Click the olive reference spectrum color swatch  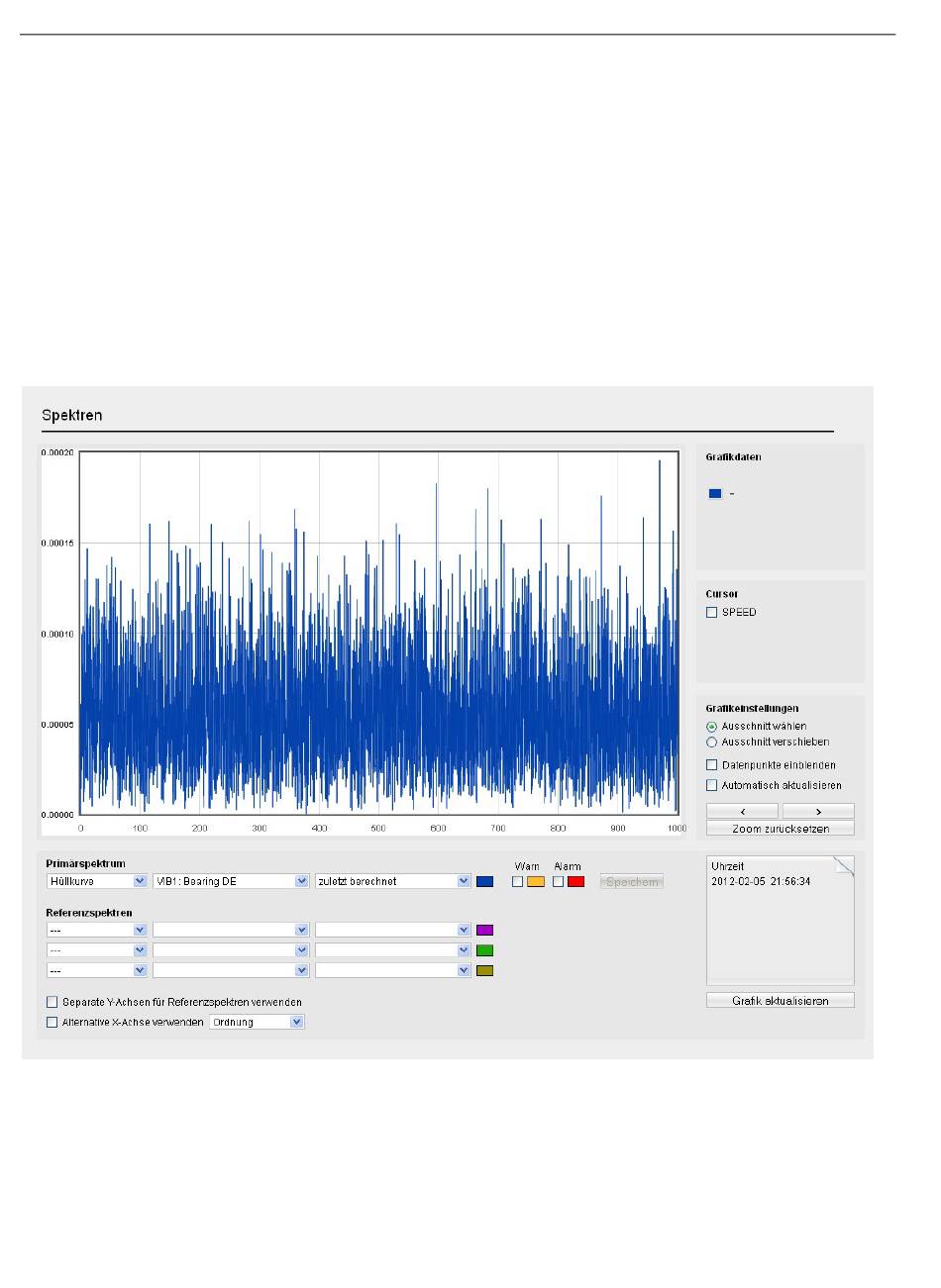484,970
